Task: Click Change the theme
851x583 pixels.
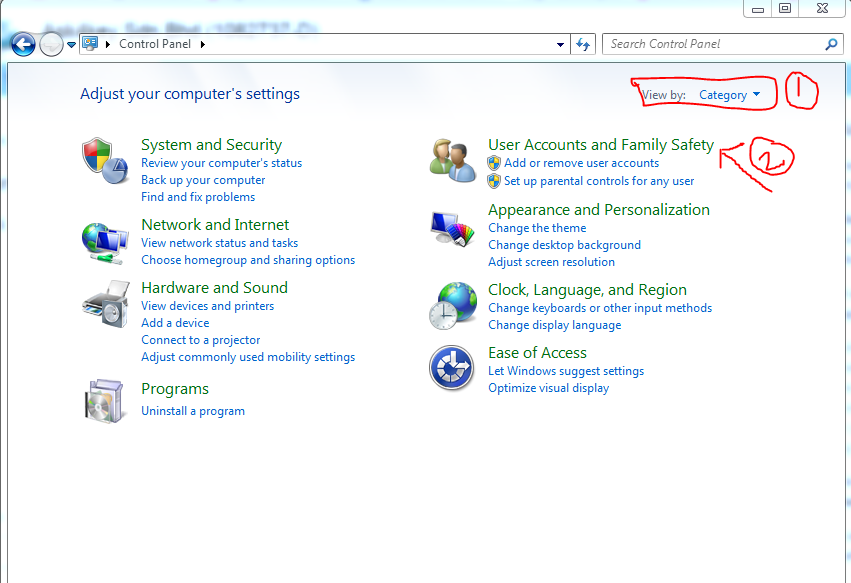Action: (x=537, y=228)
